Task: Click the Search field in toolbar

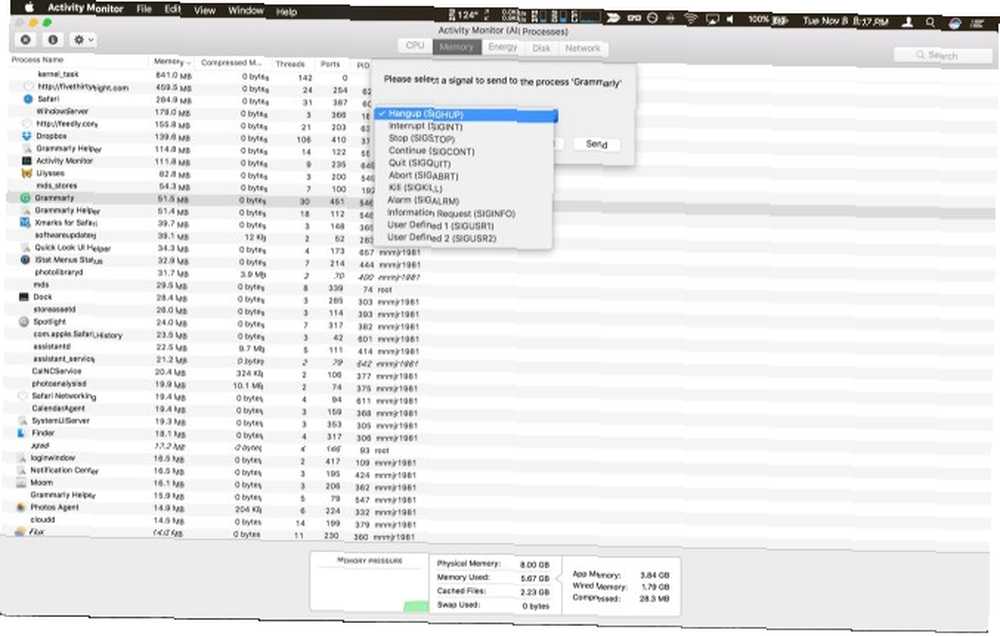Action: pyautogui.click(x=942, y=55)
